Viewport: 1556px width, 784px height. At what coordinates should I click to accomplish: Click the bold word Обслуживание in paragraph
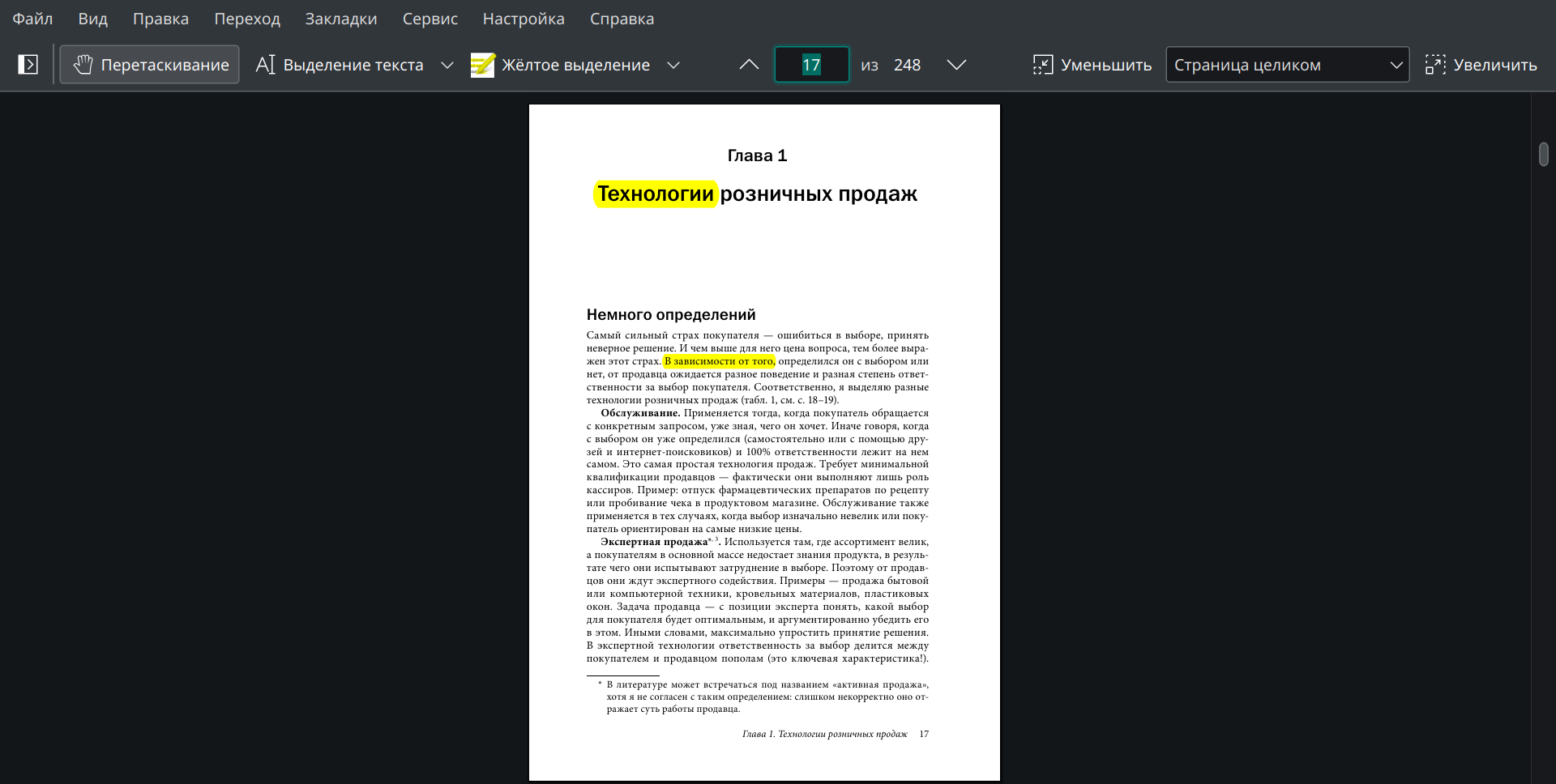point(640,413)
